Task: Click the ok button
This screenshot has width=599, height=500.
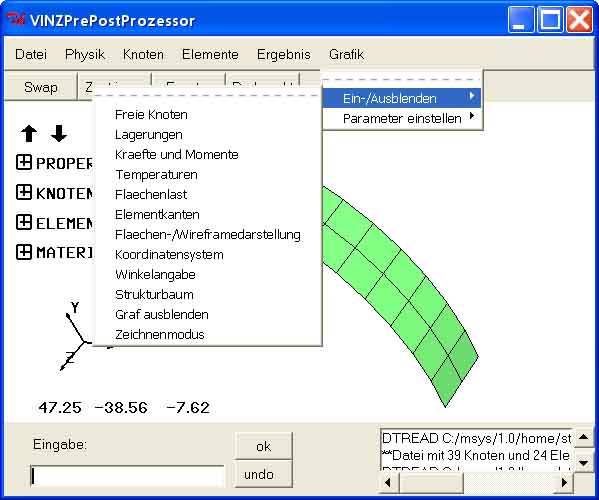Action: 263,446
